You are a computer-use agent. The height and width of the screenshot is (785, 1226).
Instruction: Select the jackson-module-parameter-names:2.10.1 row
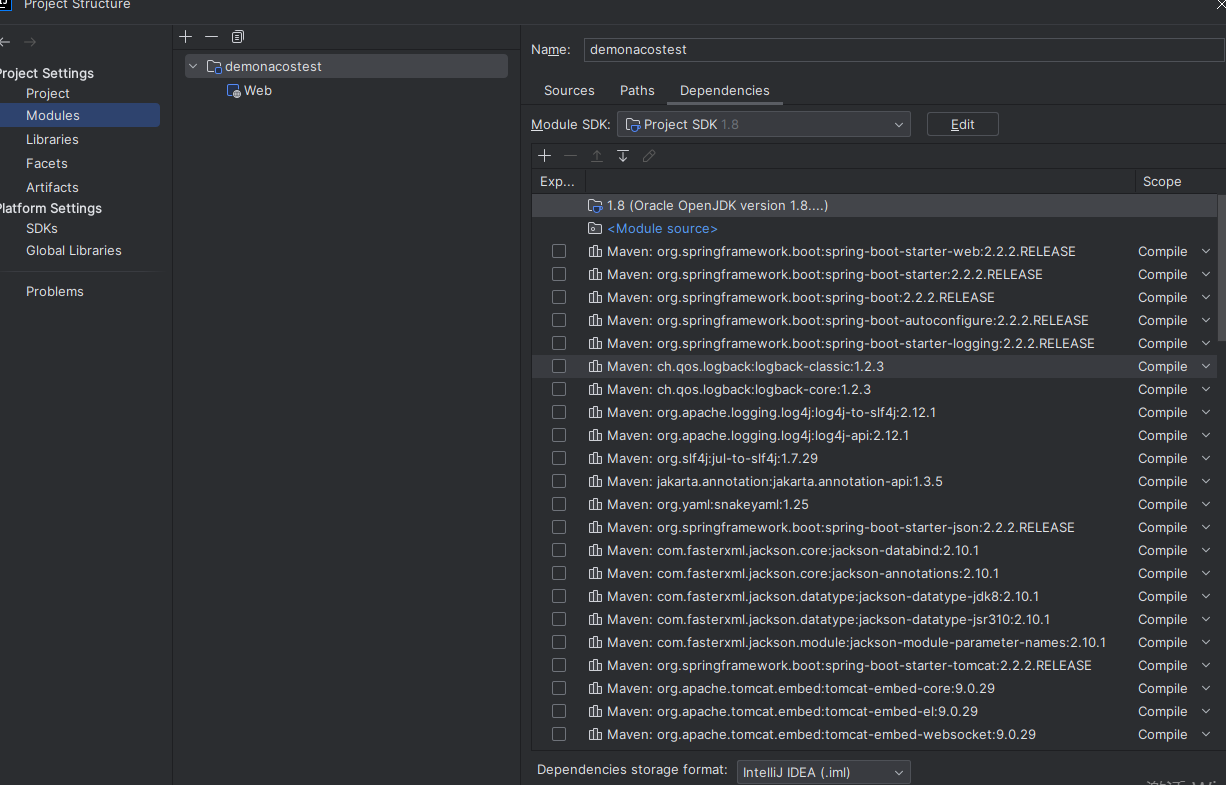tap(874, 642)
